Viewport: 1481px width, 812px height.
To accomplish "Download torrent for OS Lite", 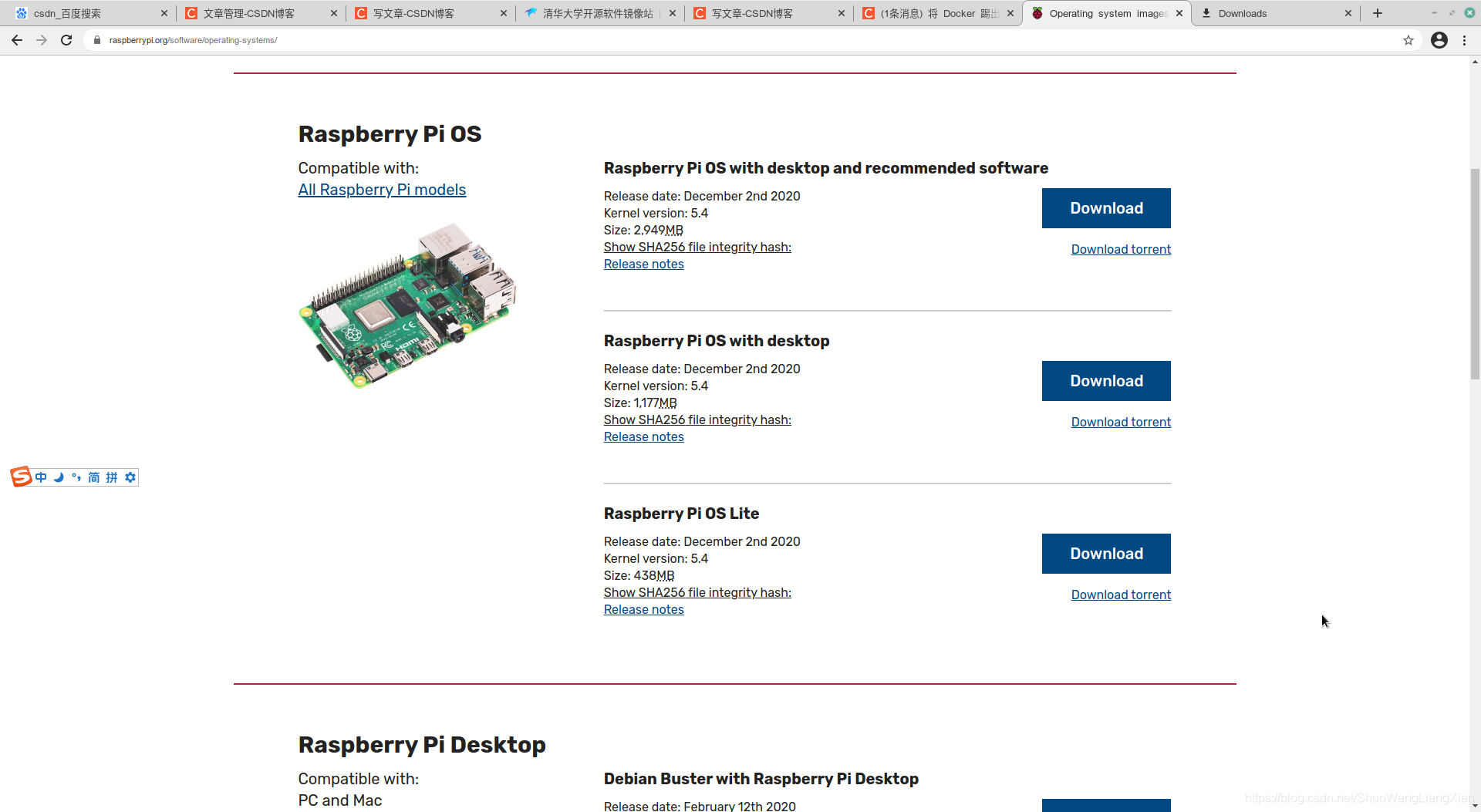I will [x=1121, y=595].
